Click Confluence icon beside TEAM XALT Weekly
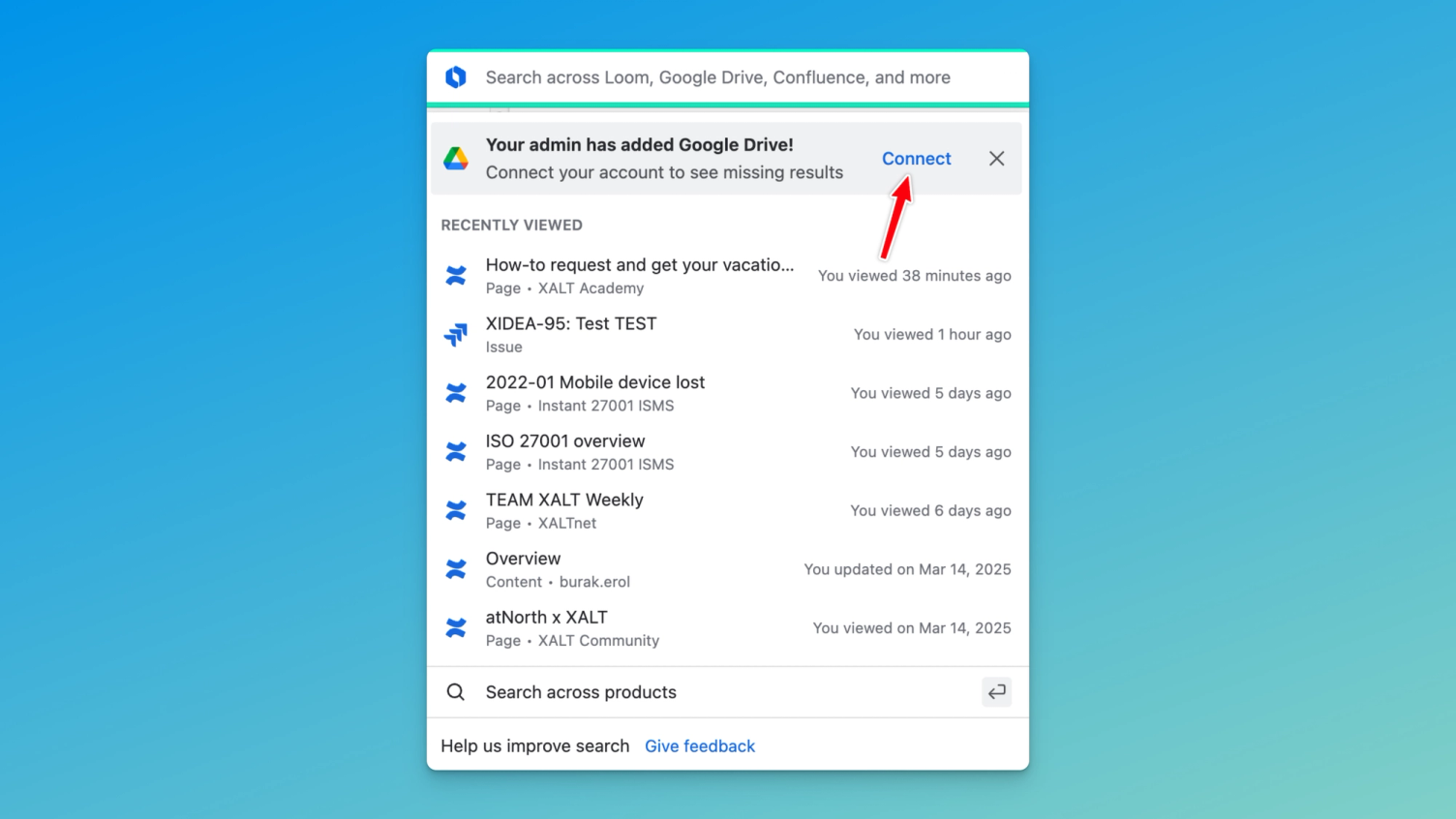This screenshot has height=819, width=1456. (456, 511)
